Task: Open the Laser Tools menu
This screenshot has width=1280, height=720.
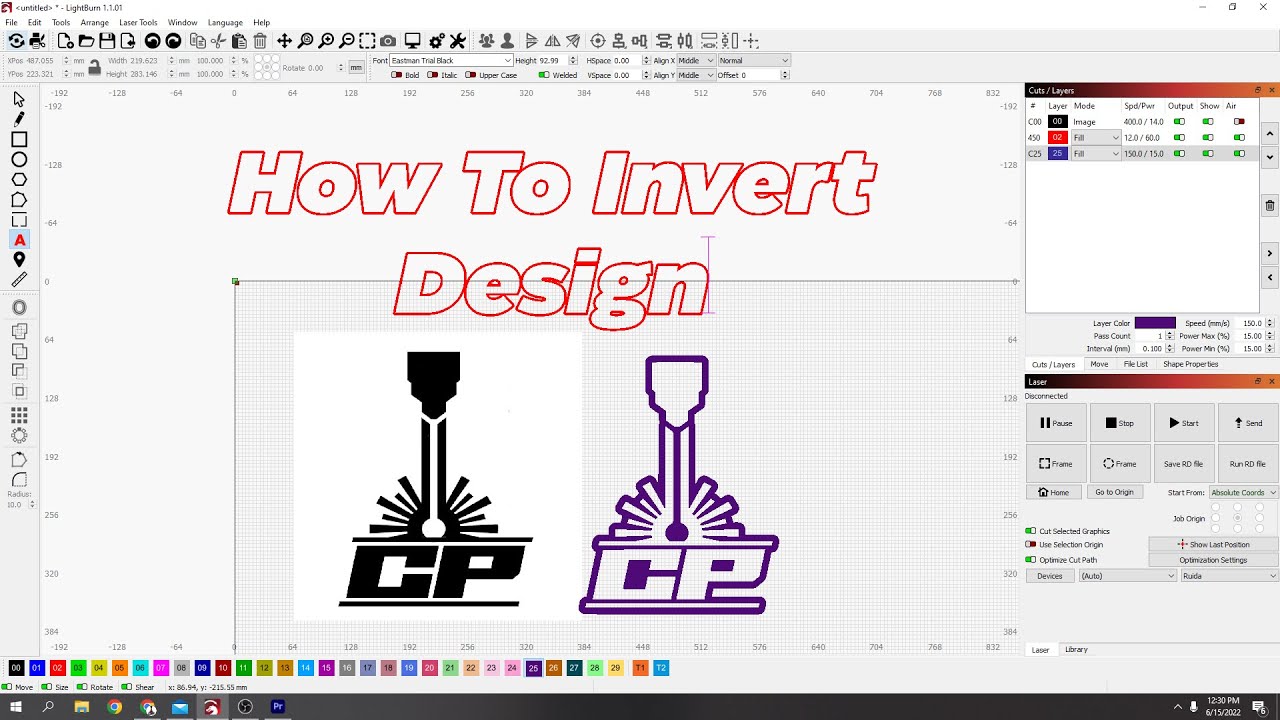Action: 138,22
